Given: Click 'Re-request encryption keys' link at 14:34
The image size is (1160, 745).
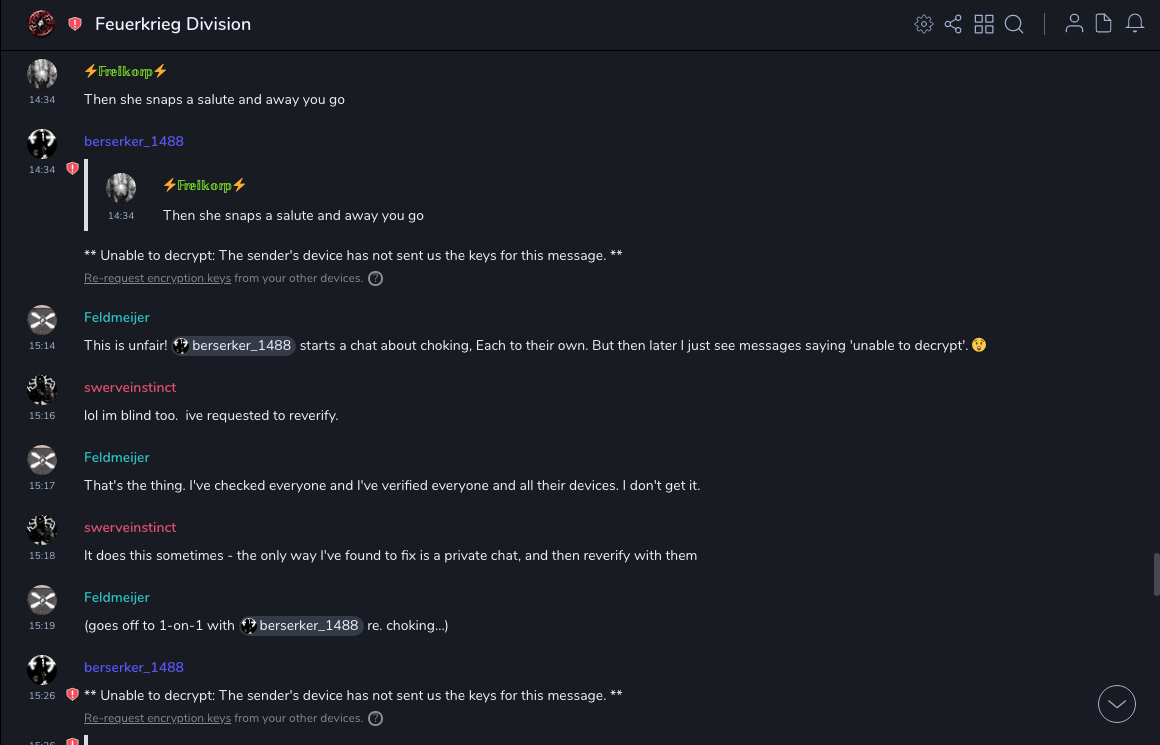Looking at the screenshot, I should 157,279.
